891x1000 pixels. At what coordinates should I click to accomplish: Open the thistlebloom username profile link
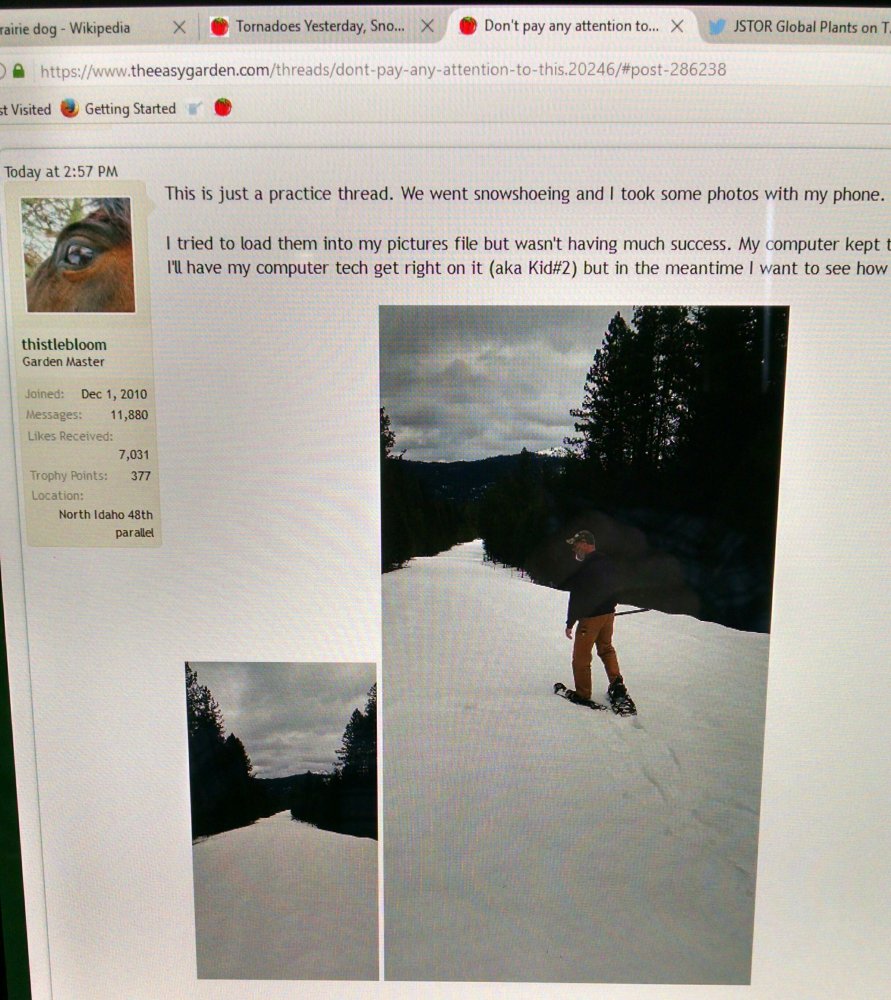tap(64, 344)
